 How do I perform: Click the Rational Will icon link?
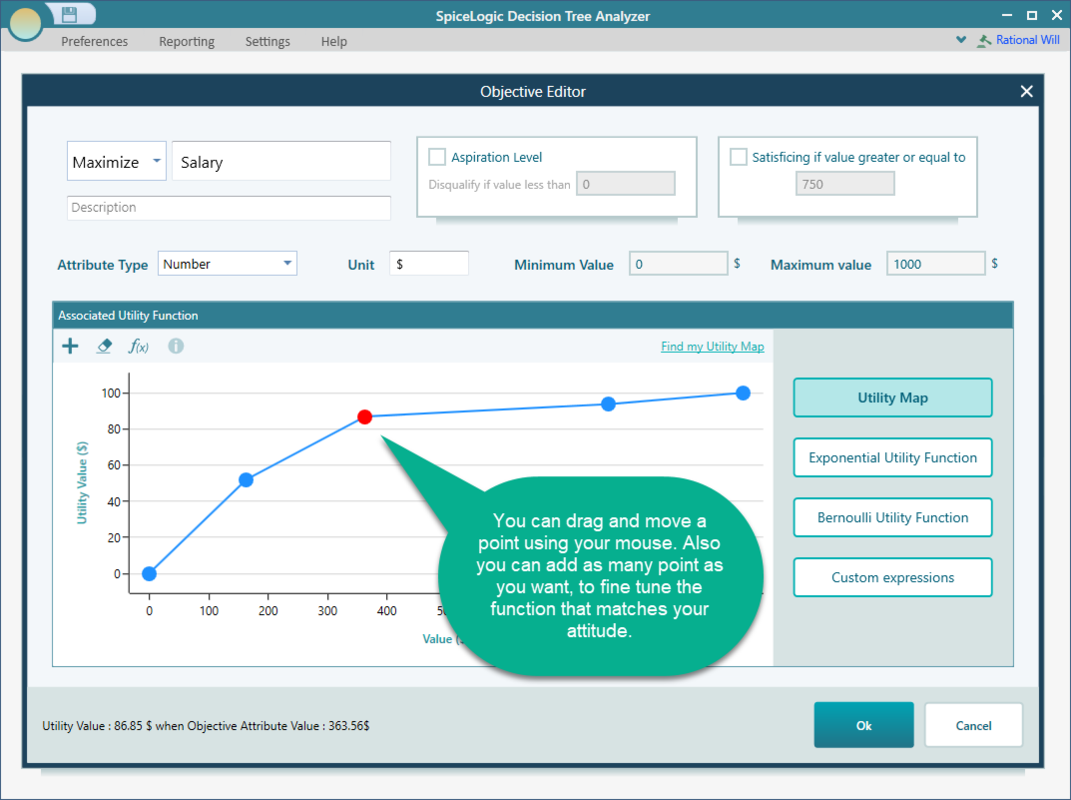coord(1018,40)
